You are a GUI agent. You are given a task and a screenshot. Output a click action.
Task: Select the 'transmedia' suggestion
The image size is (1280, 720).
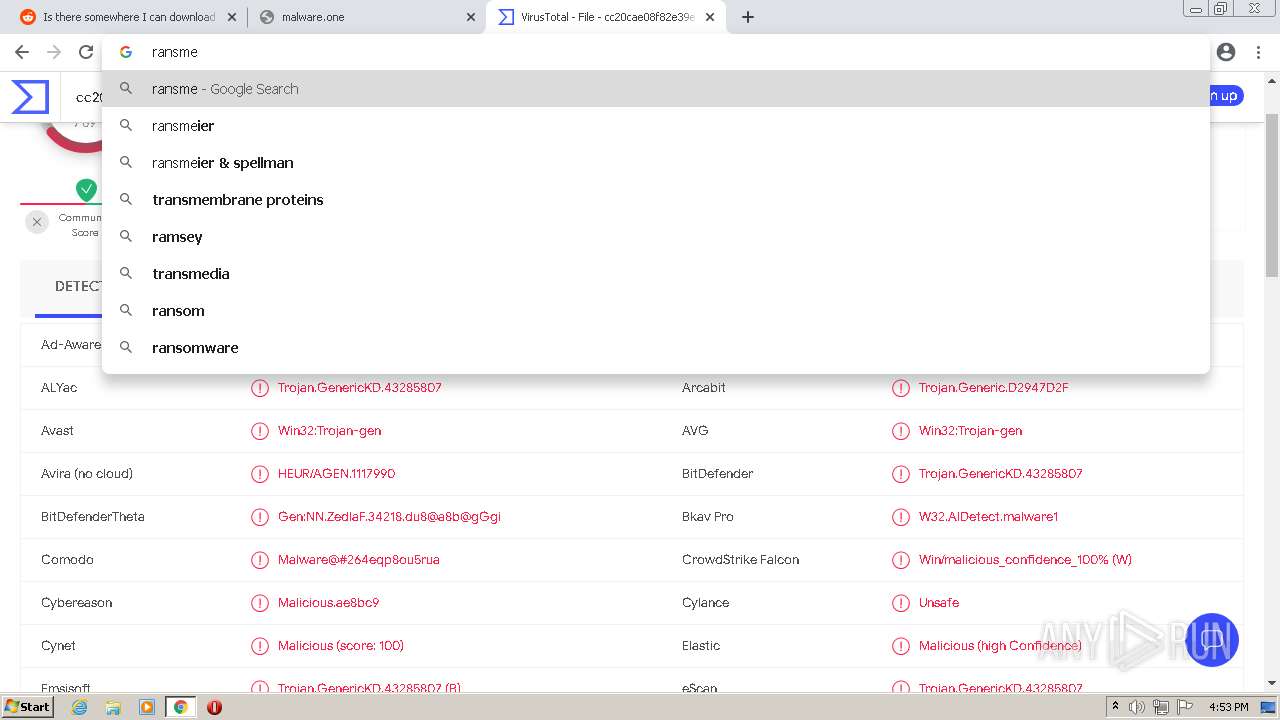[x=655, y=274]
